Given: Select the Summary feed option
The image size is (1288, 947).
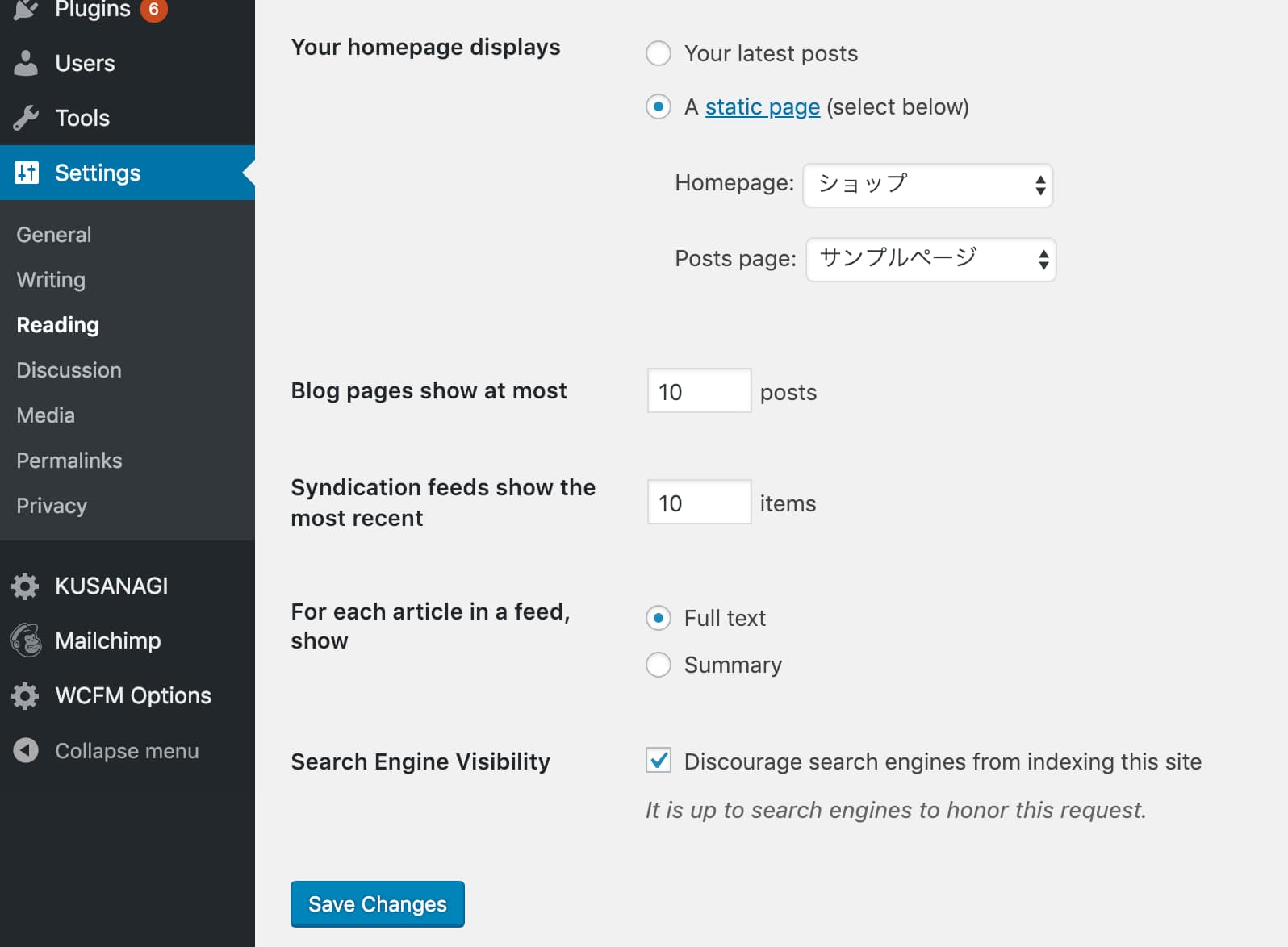Looking at the screenshot, I should pos(659,665).
